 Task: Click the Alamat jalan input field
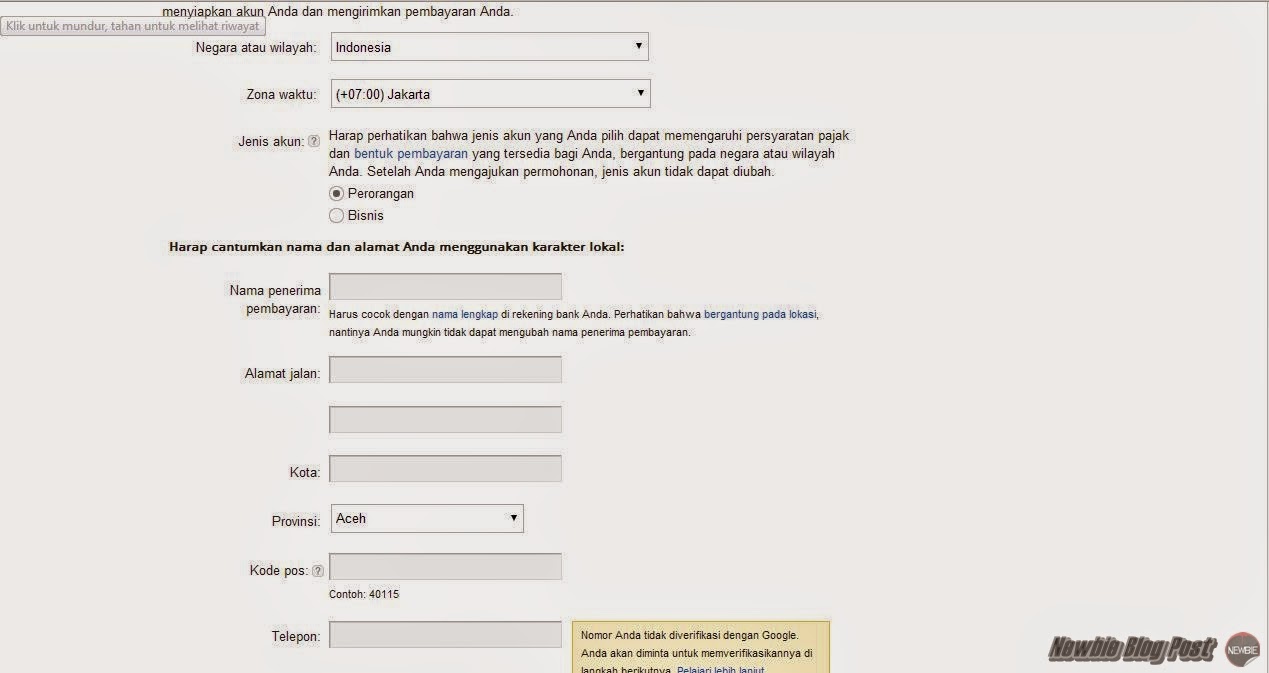click(444, 369)
